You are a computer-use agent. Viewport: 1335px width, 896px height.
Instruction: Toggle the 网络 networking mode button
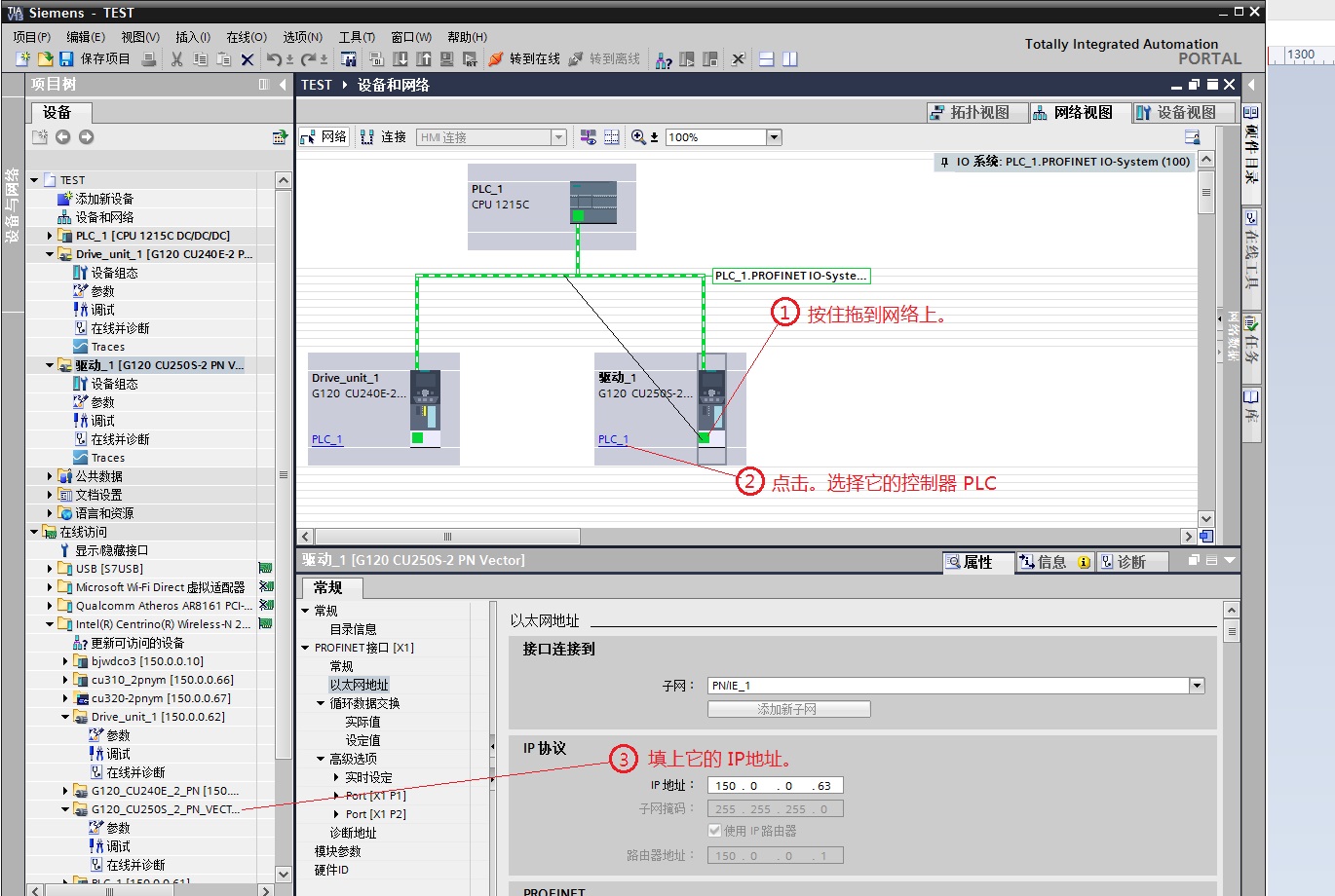324,137
